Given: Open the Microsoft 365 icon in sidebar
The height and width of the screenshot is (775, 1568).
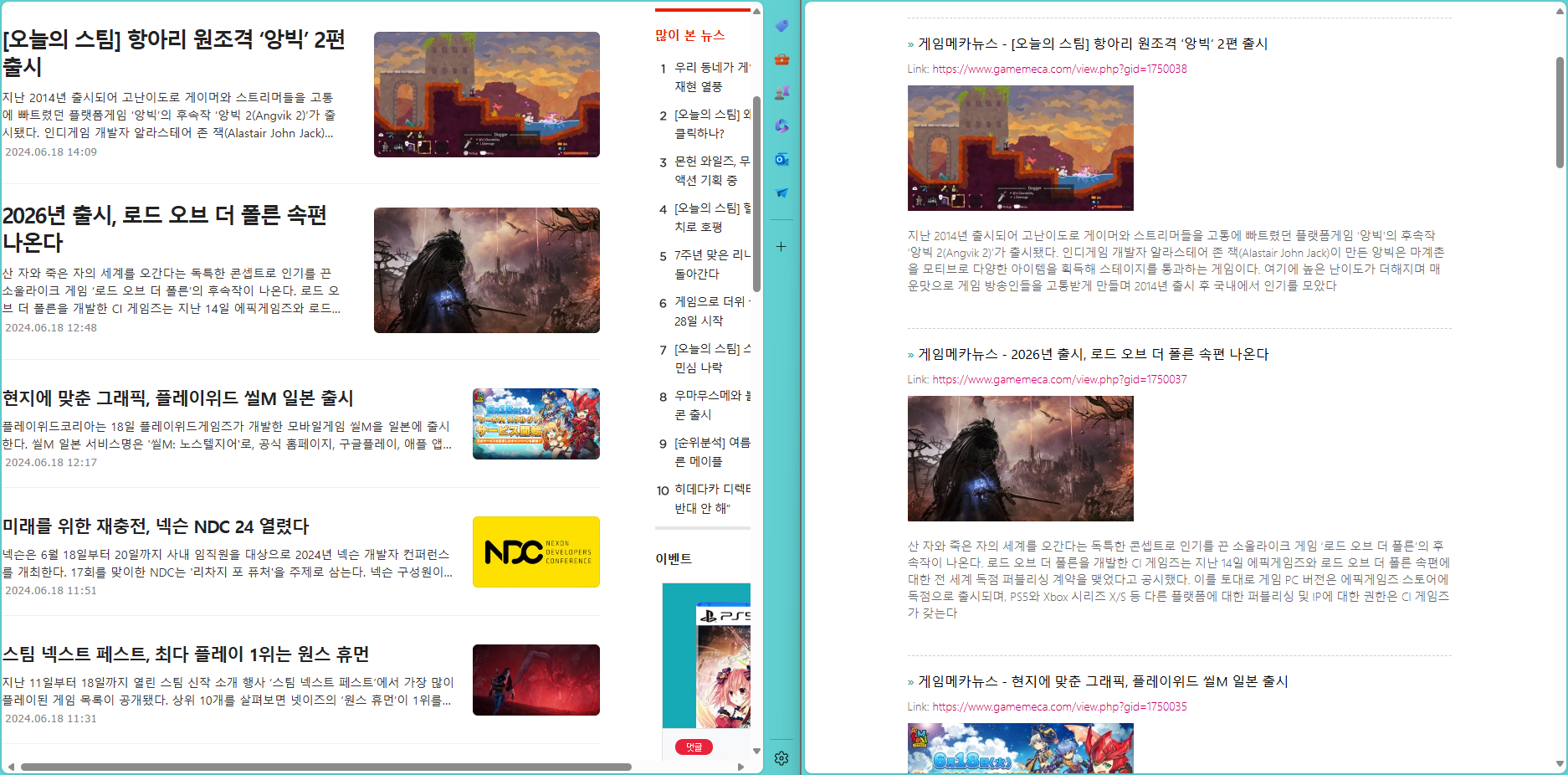Looking at the screenshot, I should pos(781,126).
